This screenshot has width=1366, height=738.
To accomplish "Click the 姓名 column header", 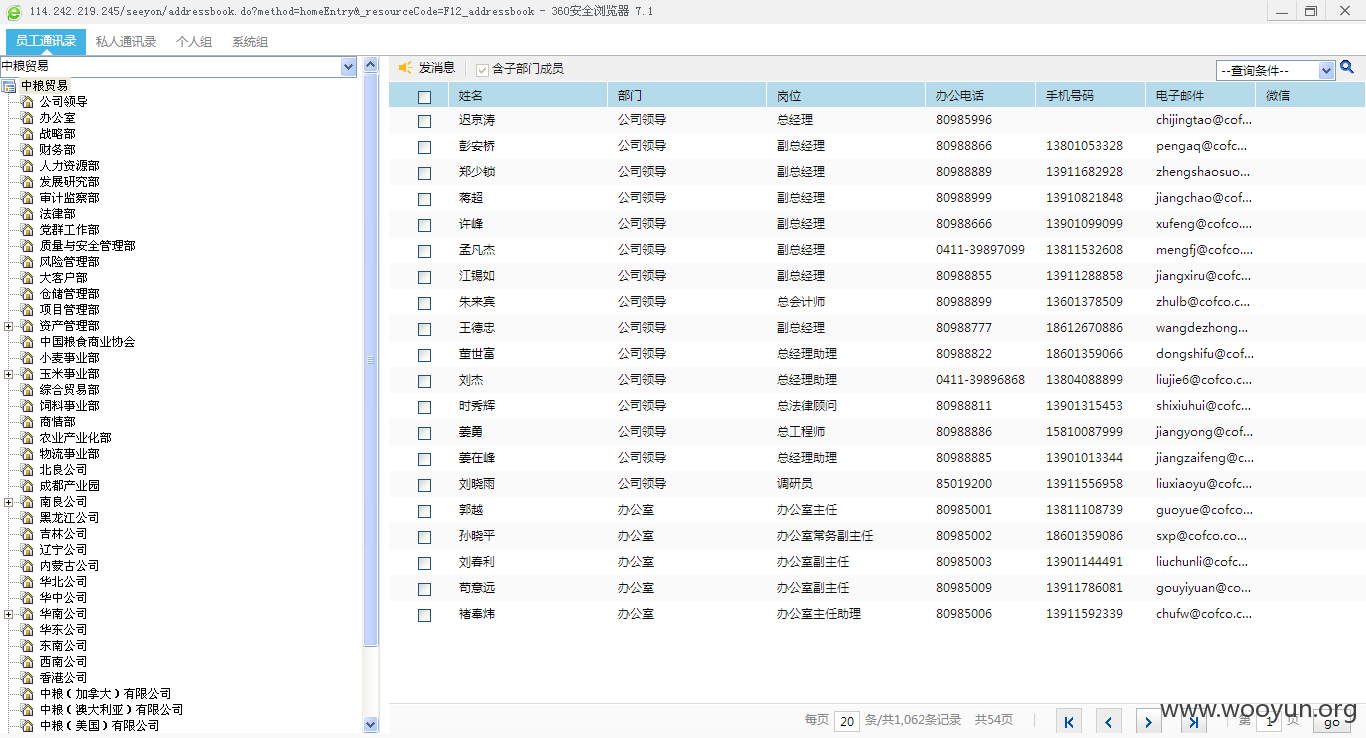I will coord(527,96).
